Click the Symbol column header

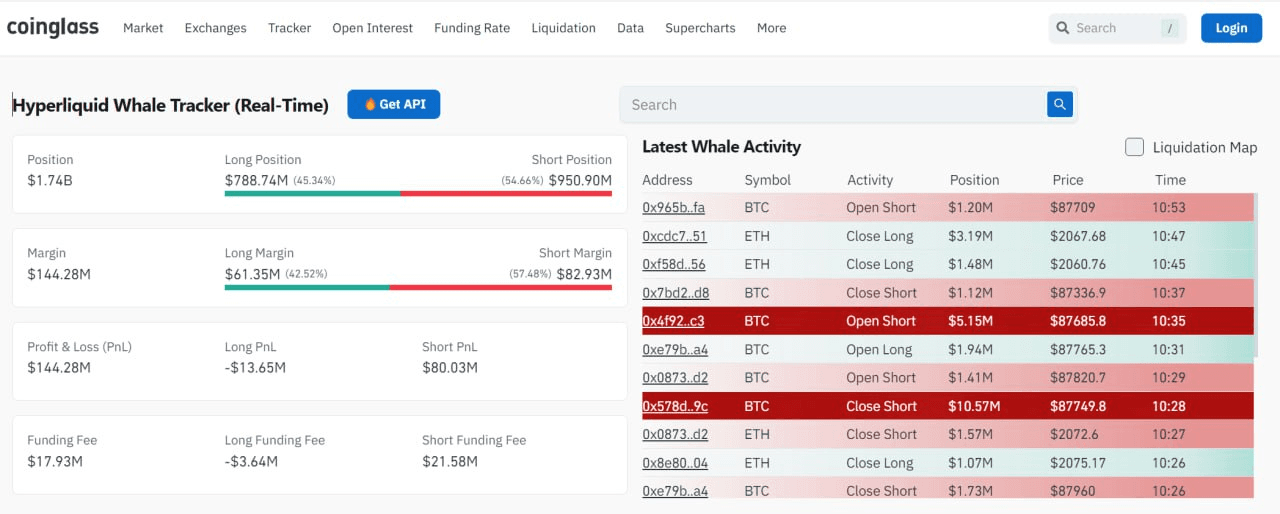[767, 180]
